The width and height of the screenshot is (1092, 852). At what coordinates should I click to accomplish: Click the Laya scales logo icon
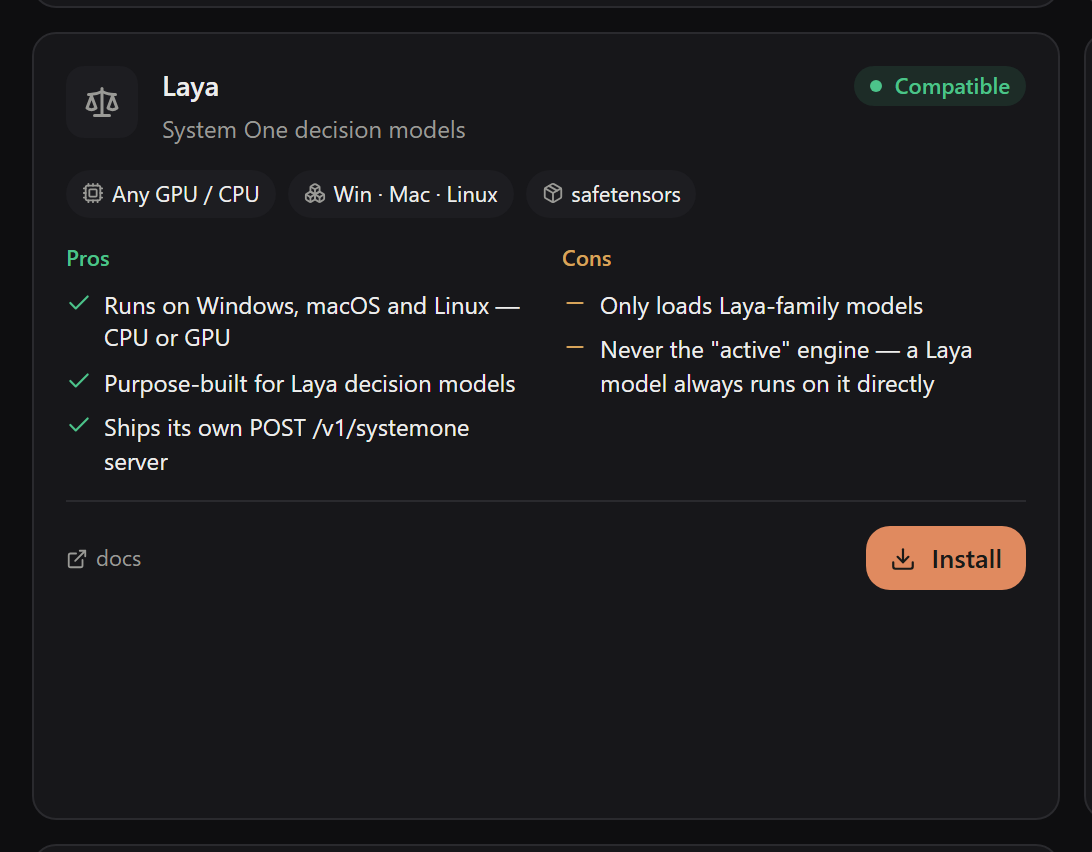[x=102, y=102]
